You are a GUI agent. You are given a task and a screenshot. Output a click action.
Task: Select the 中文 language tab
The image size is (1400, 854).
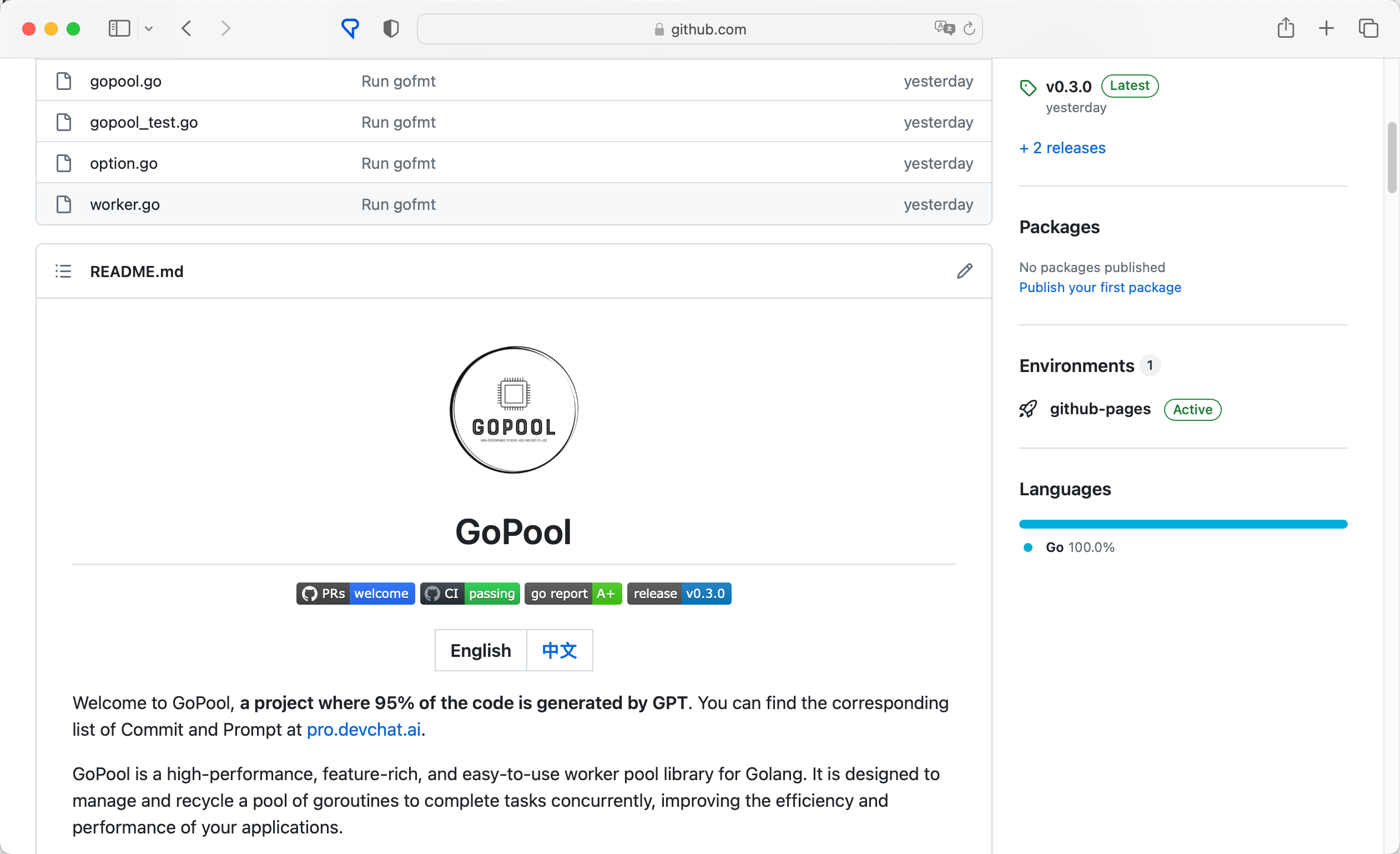tap(559, 650)
